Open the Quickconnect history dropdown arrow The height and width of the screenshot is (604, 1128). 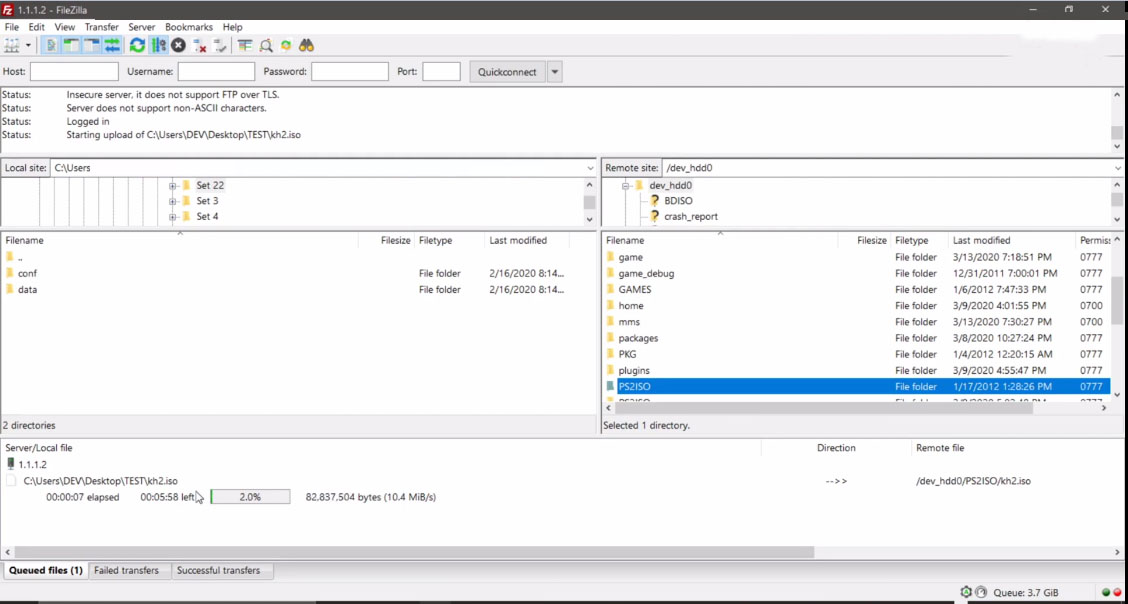(555, 72)
